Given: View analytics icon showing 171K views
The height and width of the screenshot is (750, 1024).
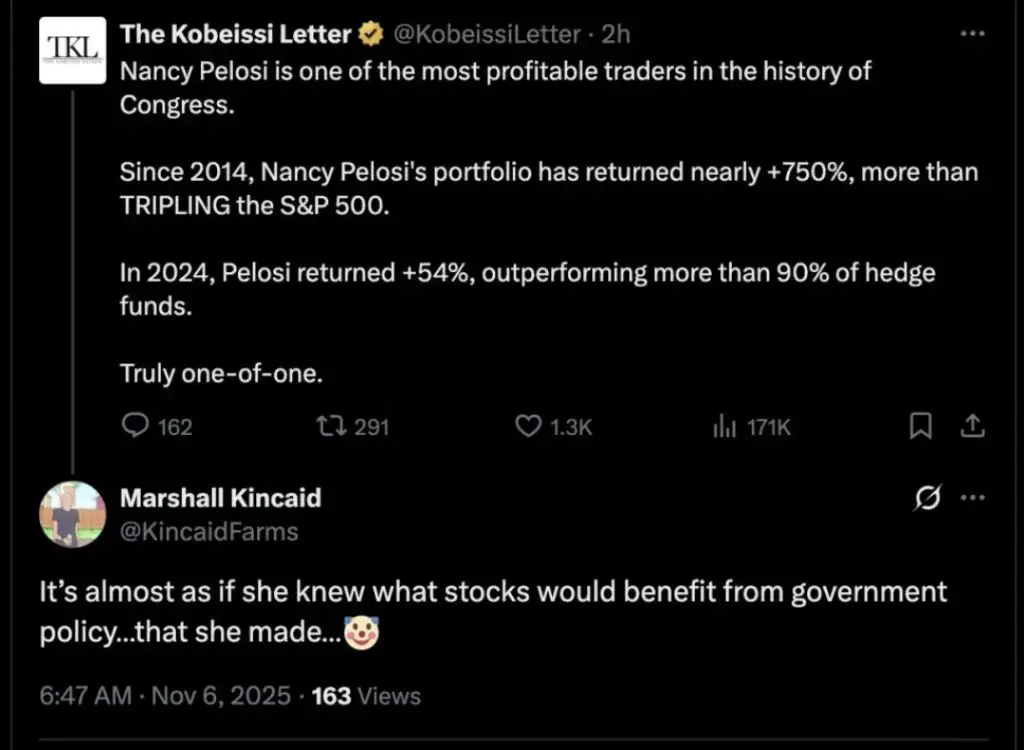Looking at the screenshot, I should pos(724,427).
